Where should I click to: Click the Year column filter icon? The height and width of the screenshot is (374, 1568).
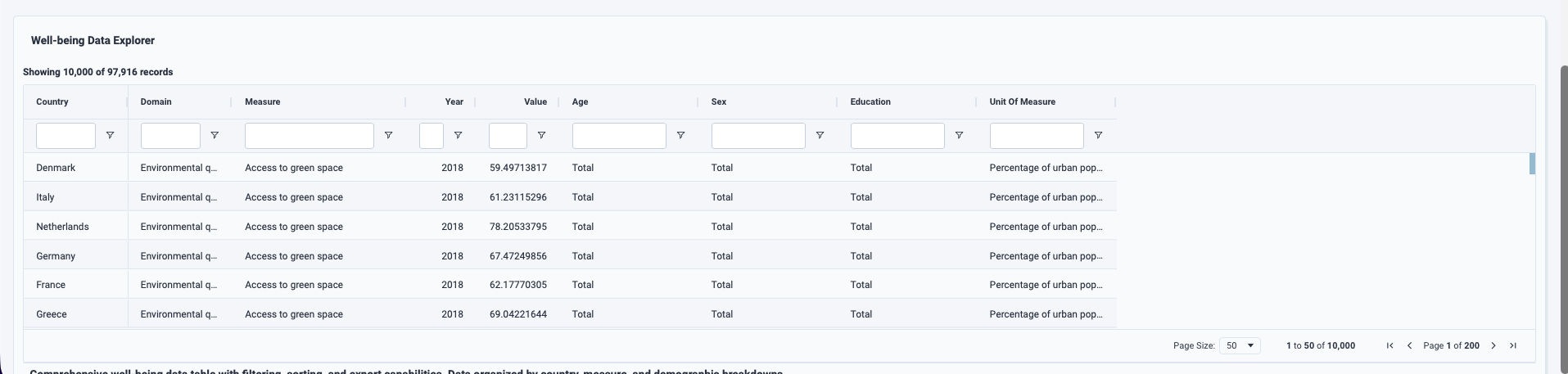tap(458, 136)
